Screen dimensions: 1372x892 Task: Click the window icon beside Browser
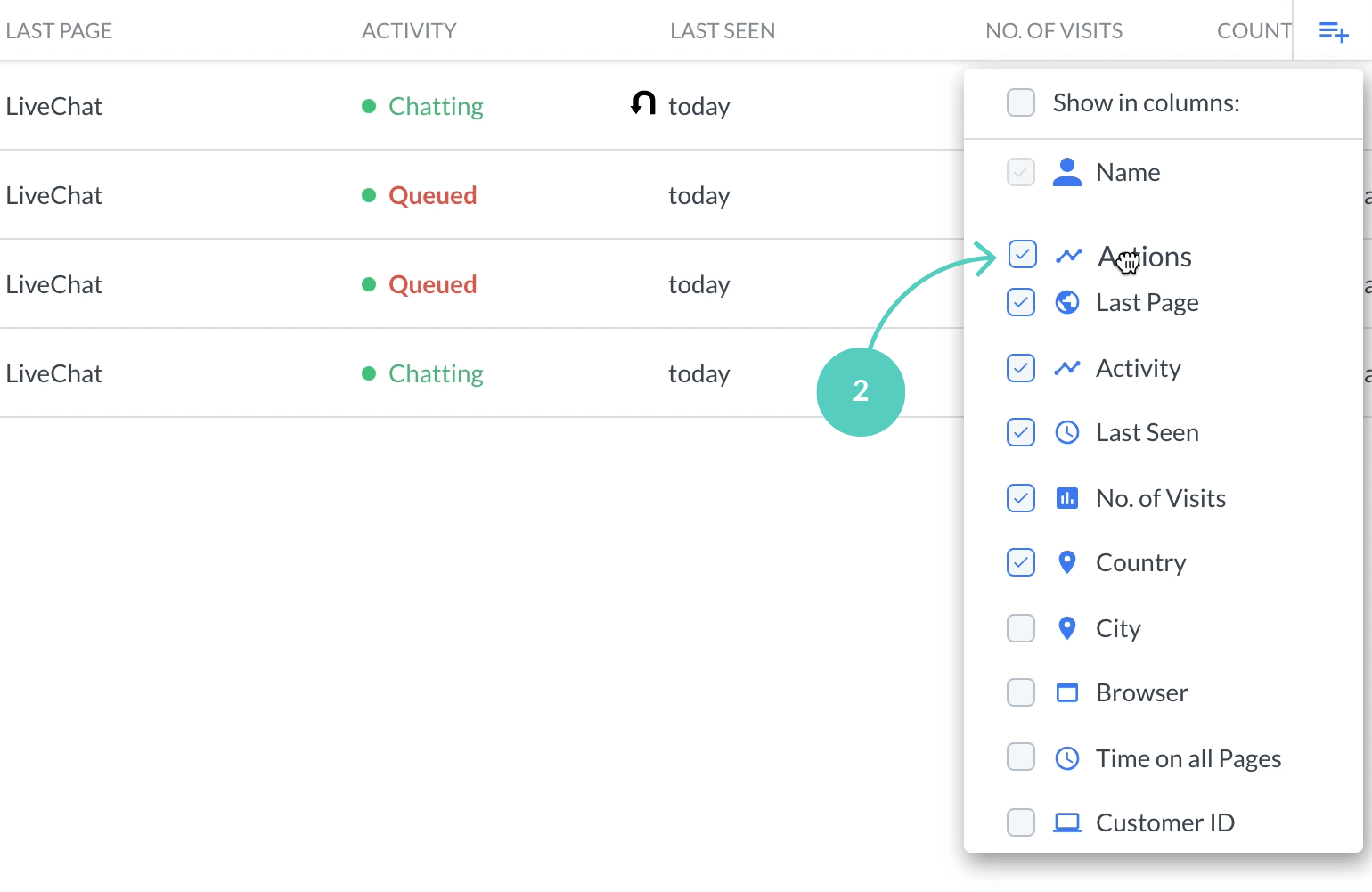(1067, 692)
